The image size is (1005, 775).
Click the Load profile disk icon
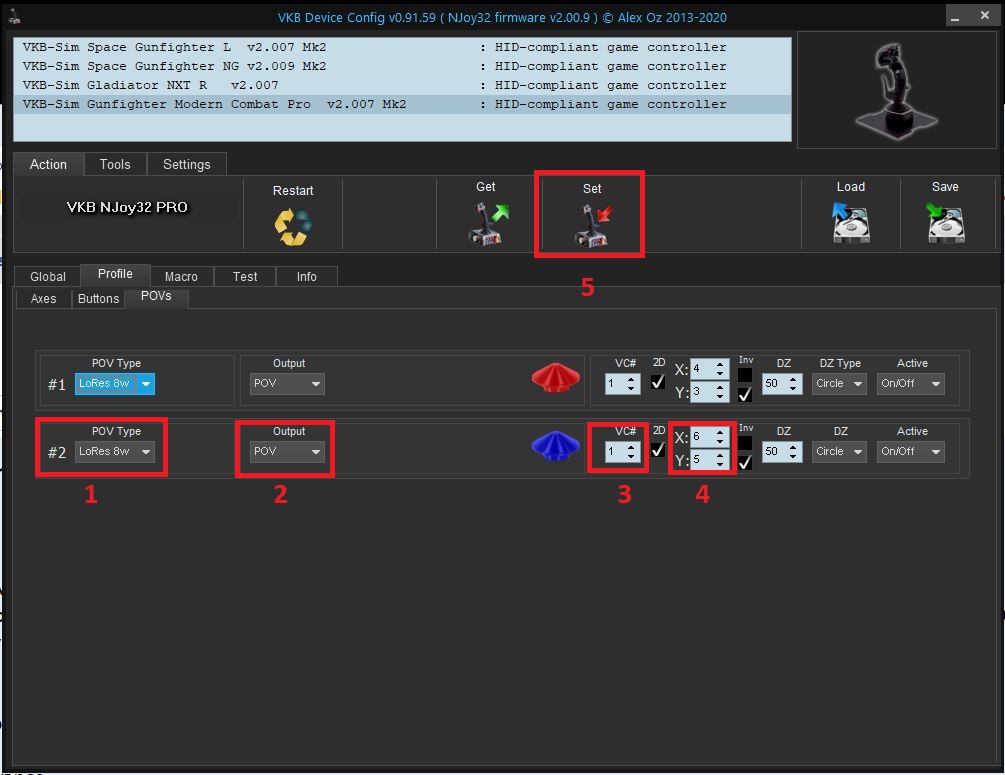(851, 223)
